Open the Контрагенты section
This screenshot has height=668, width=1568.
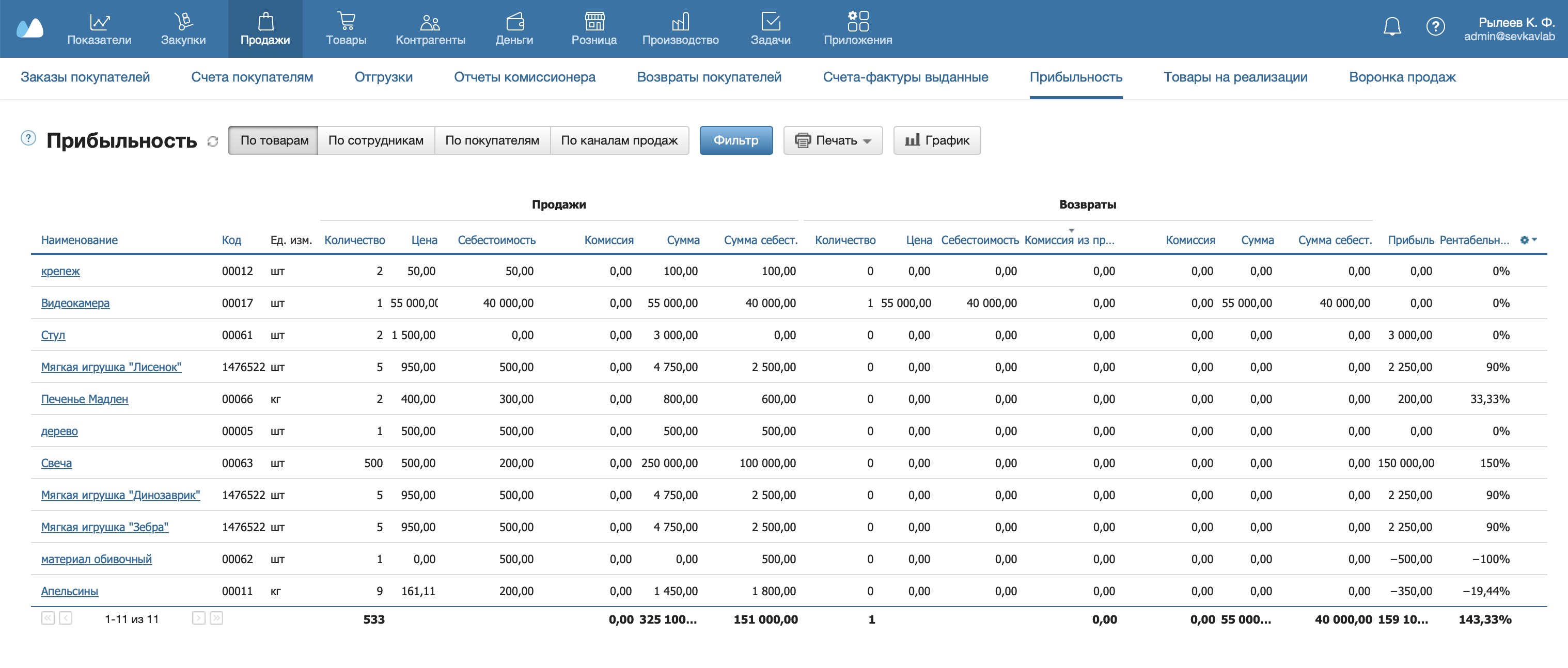(x=430, y=29)
